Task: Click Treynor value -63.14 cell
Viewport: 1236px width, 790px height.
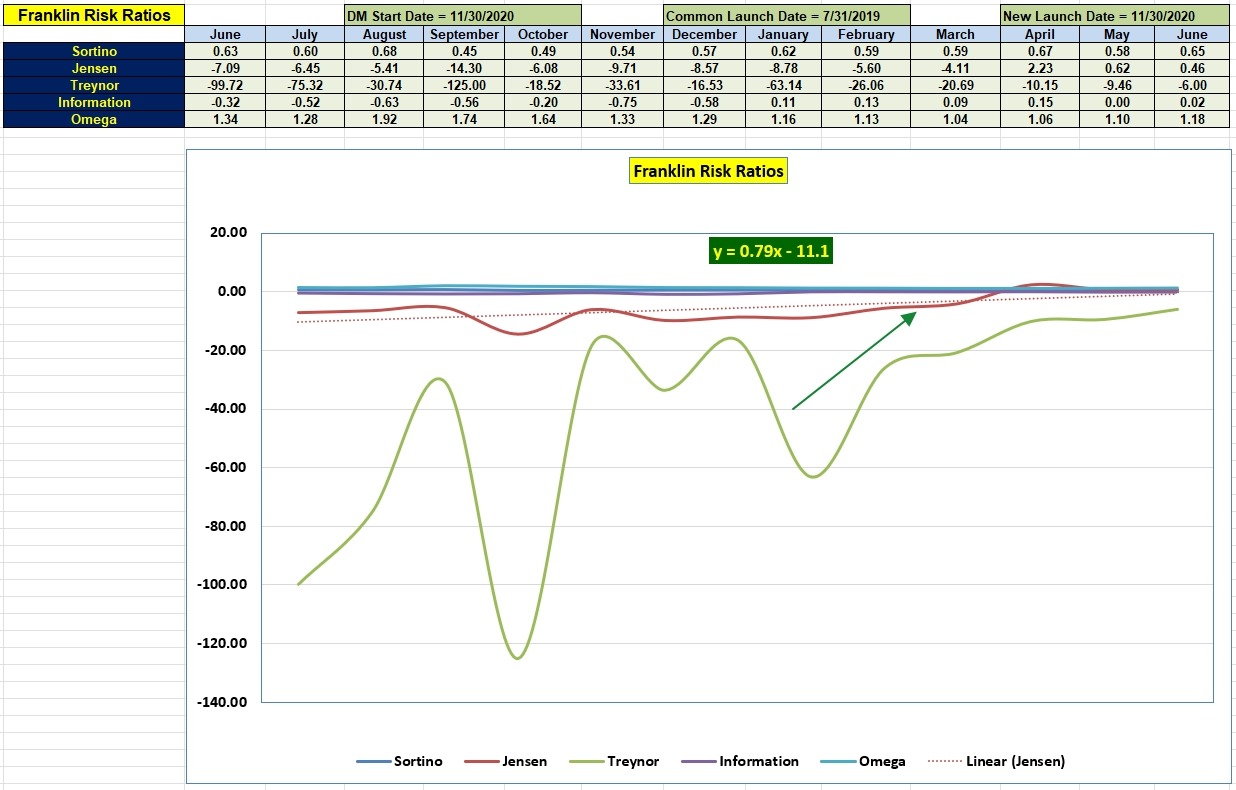Action: pyautogui.click(x=784, y=85)
